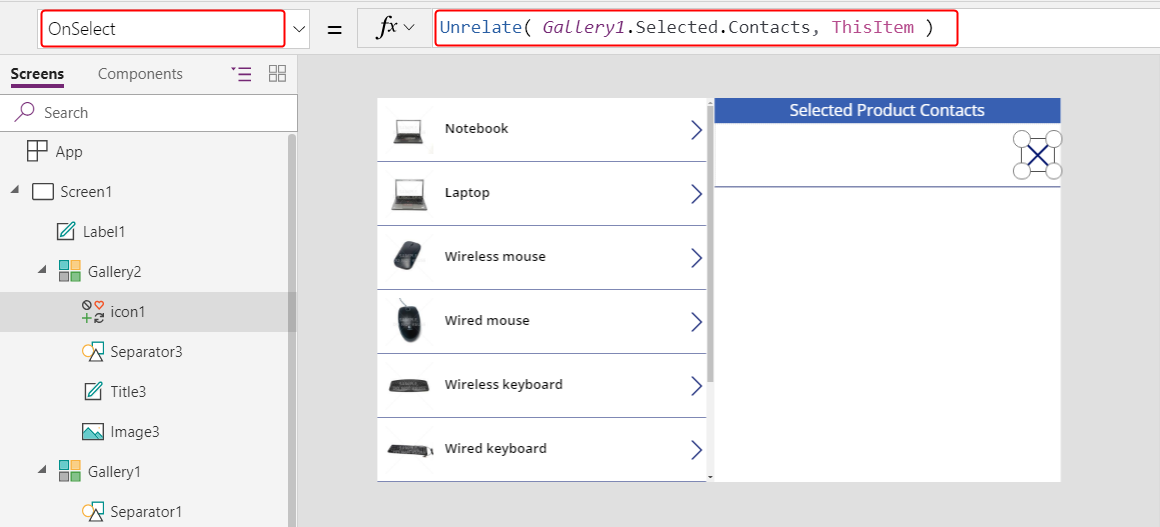Click the Laptop product thumbnail
Image resolution: width=1160 pixels, height=527 pixels.
click(x=409, y=194)
